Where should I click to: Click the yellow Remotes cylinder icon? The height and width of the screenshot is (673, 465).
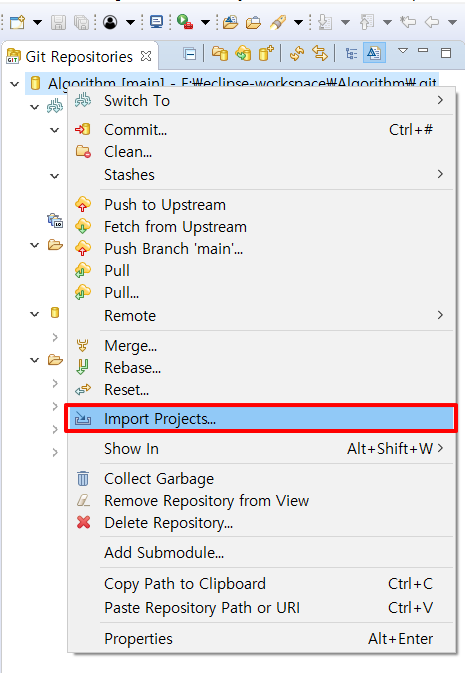point(55,312)
